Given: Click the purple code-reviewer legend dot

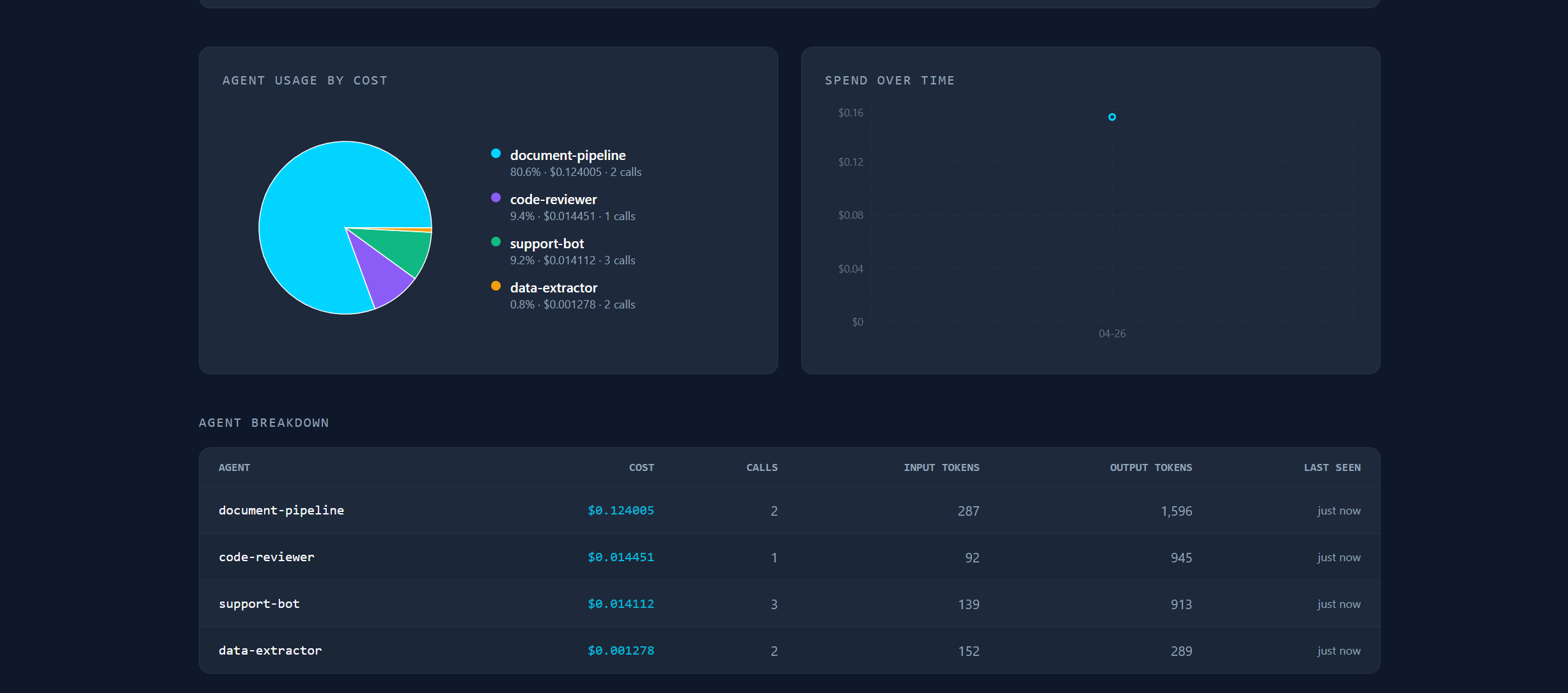Looking at the screenshot, I should point(496,198).
